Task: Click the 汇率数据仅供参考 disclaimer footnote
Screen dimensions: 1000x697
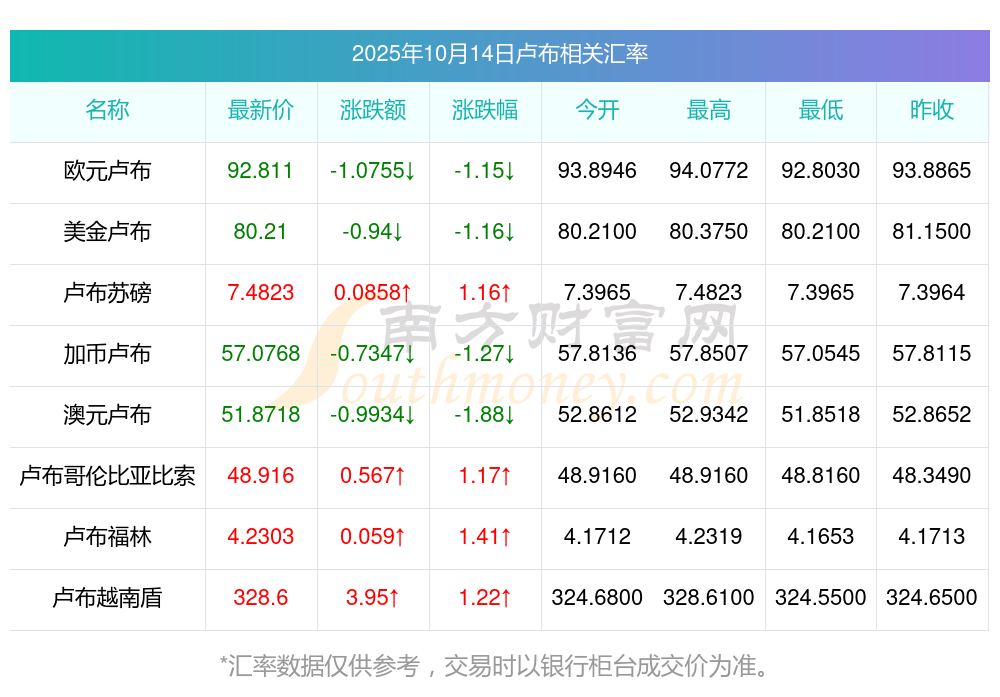Action: (494, 666)
